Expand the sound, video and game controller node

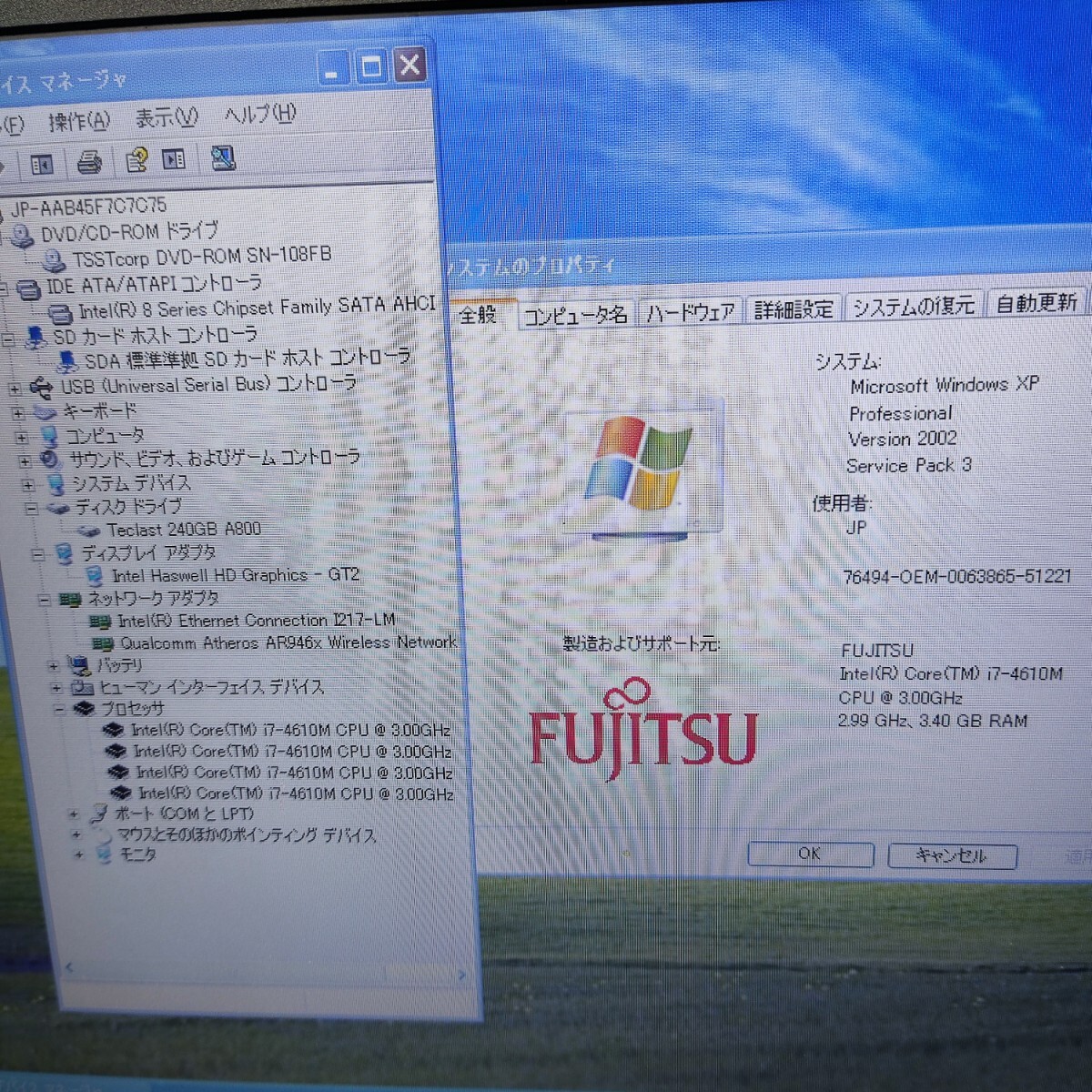[25, 461]
